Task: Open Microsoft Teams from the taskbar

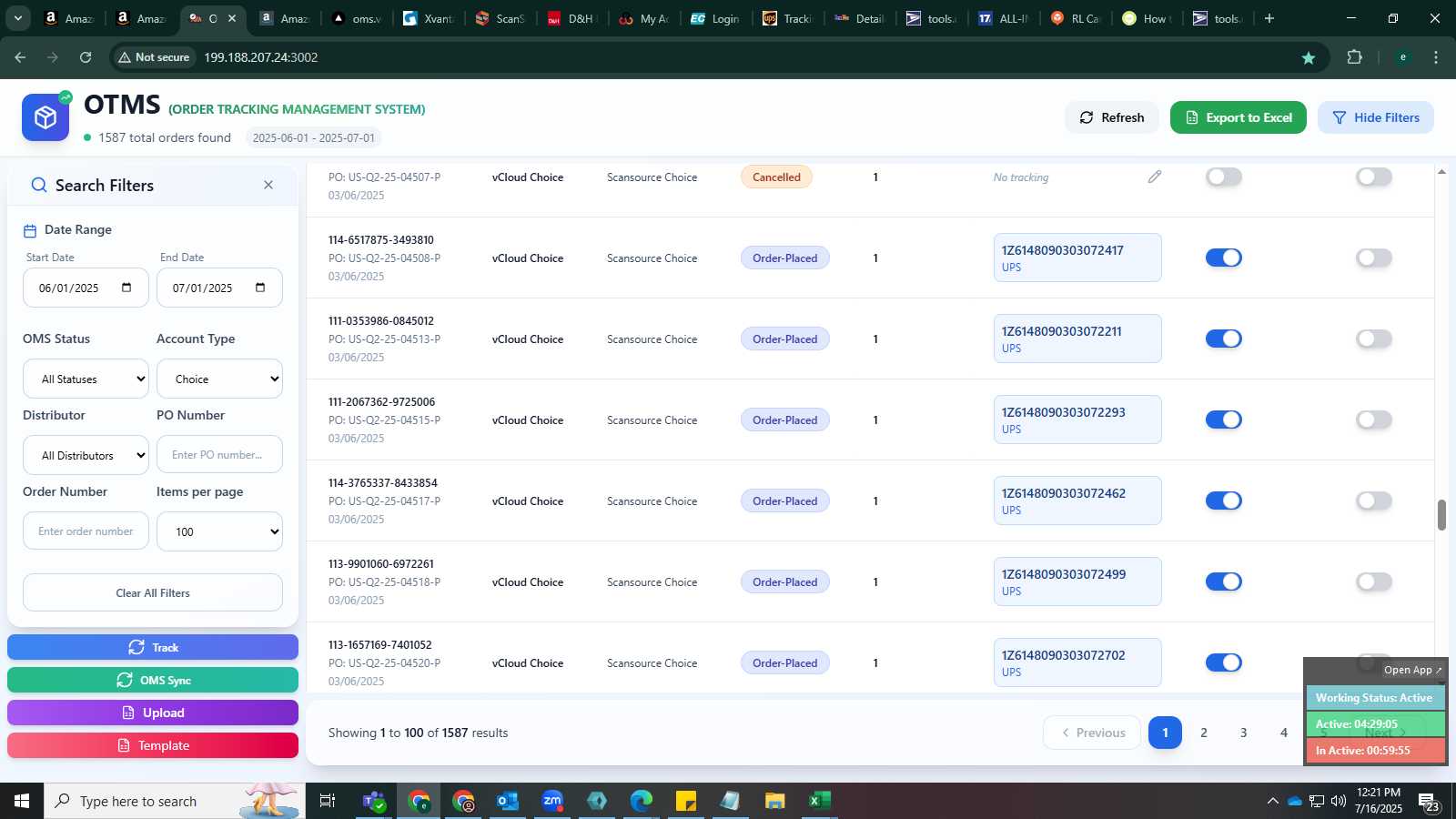Action: [373, 801]
